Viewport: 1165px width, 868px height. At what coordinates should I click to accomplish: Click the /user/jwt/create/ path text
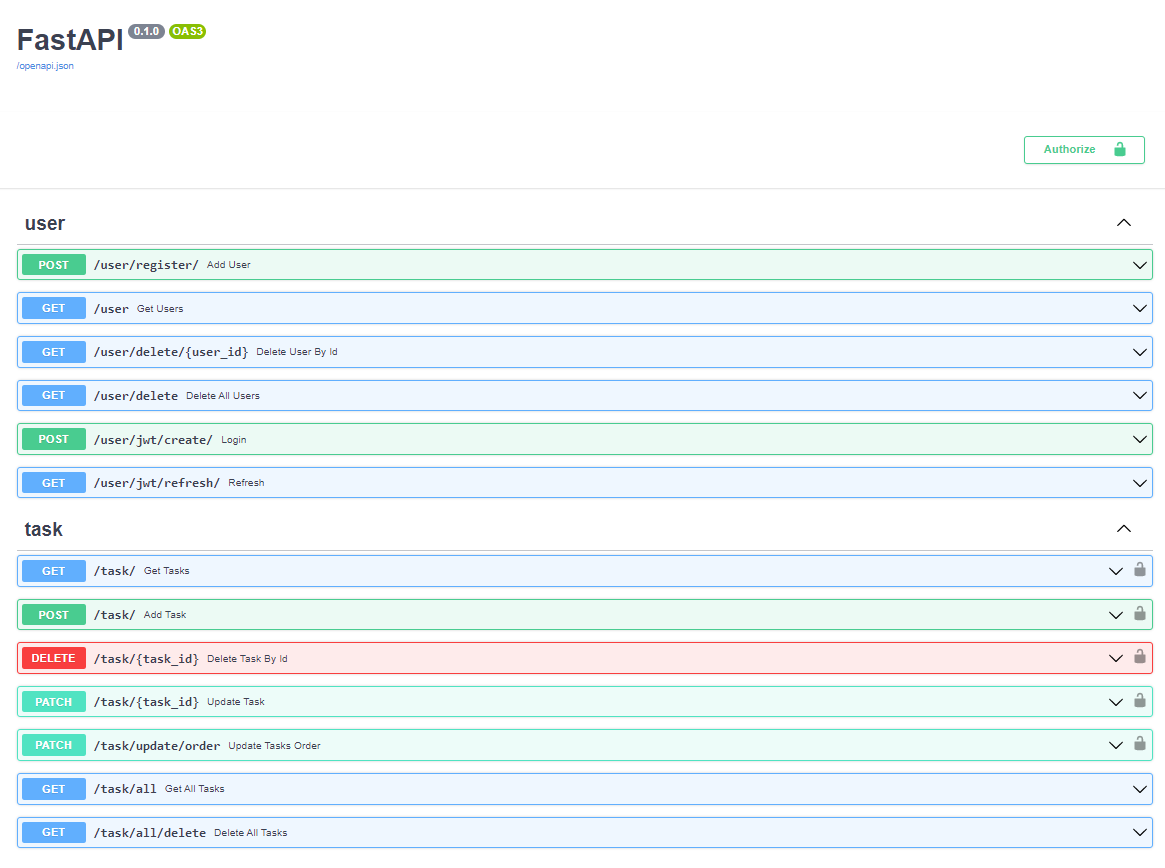tap(153, 440)
